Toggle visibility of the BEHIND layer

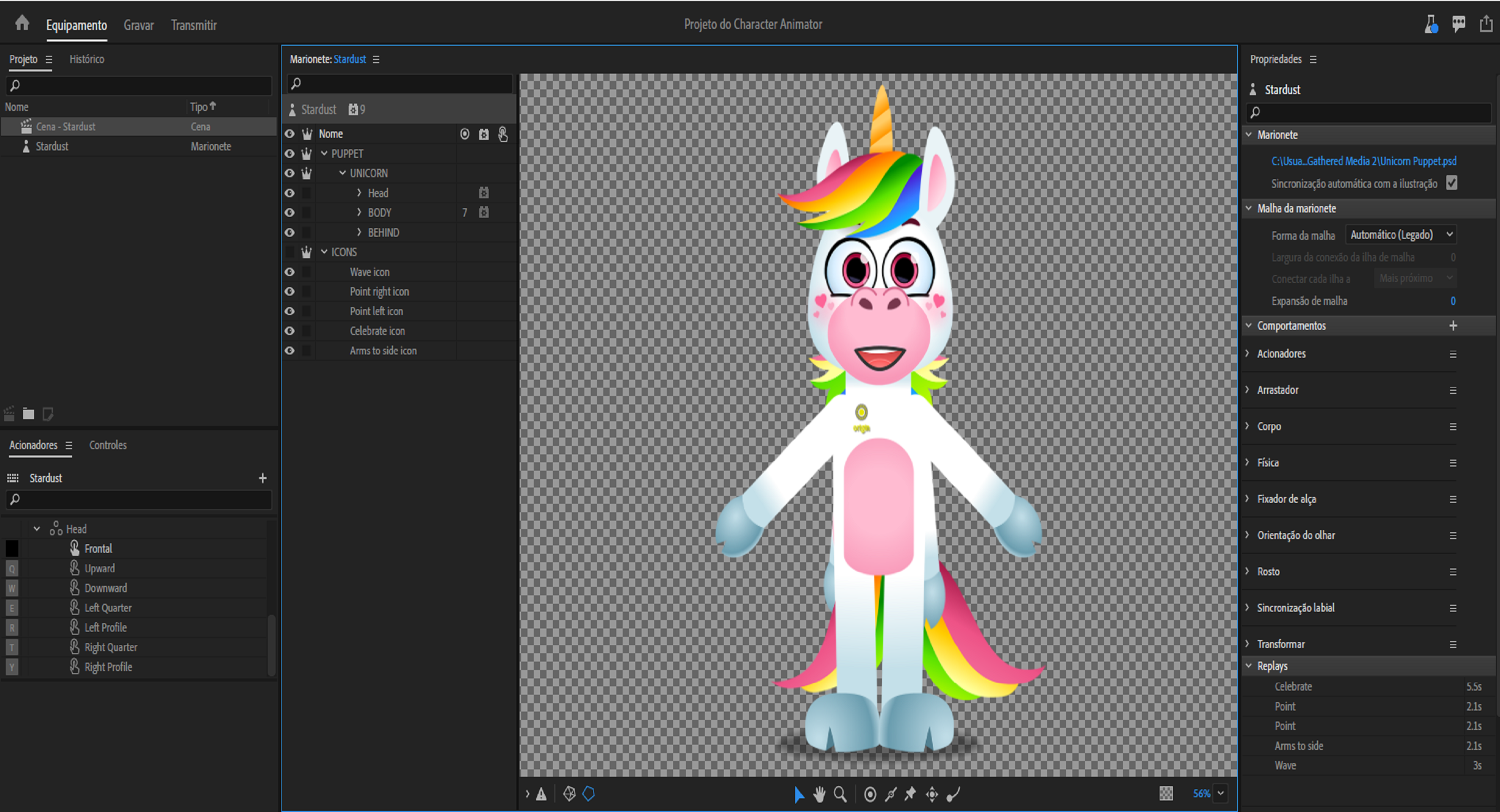pos(289,232)
